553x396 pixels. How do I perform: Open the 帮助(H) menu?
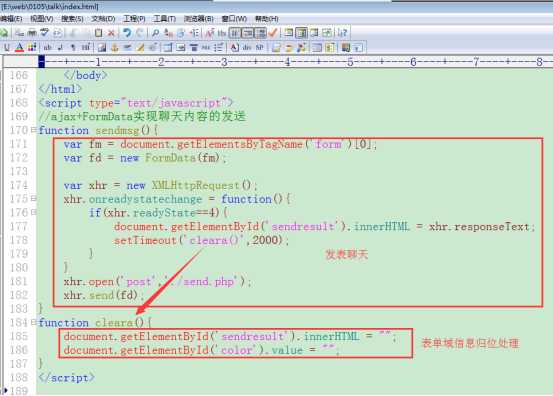coord(267,19)
